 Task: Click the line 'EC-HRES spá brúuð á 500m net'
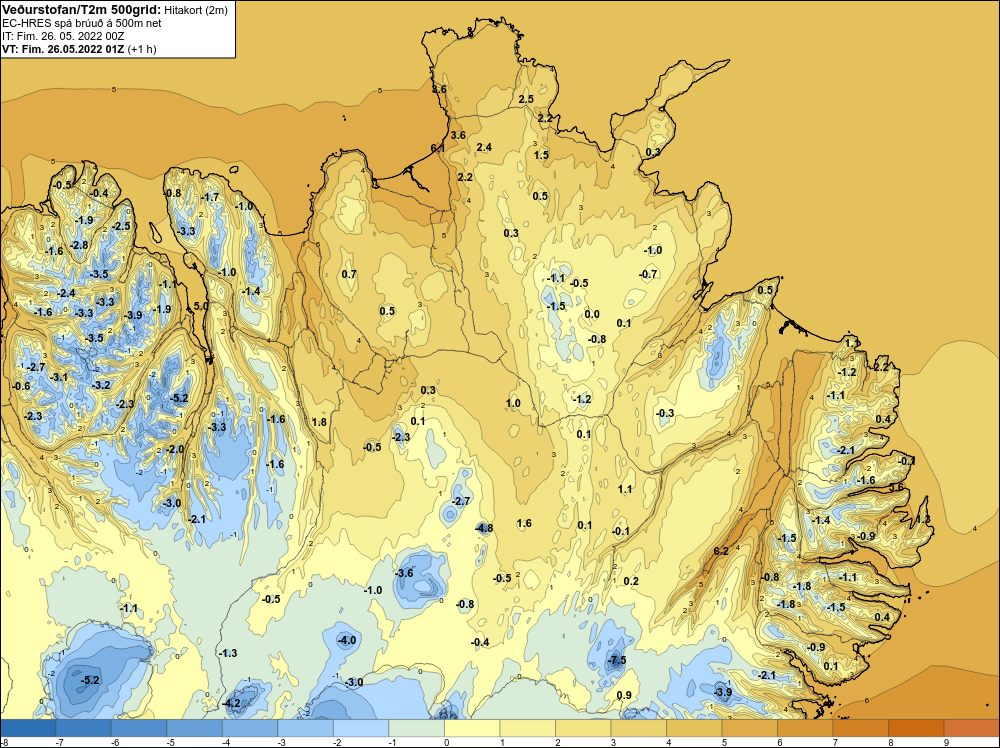click(x=82, y=23)
